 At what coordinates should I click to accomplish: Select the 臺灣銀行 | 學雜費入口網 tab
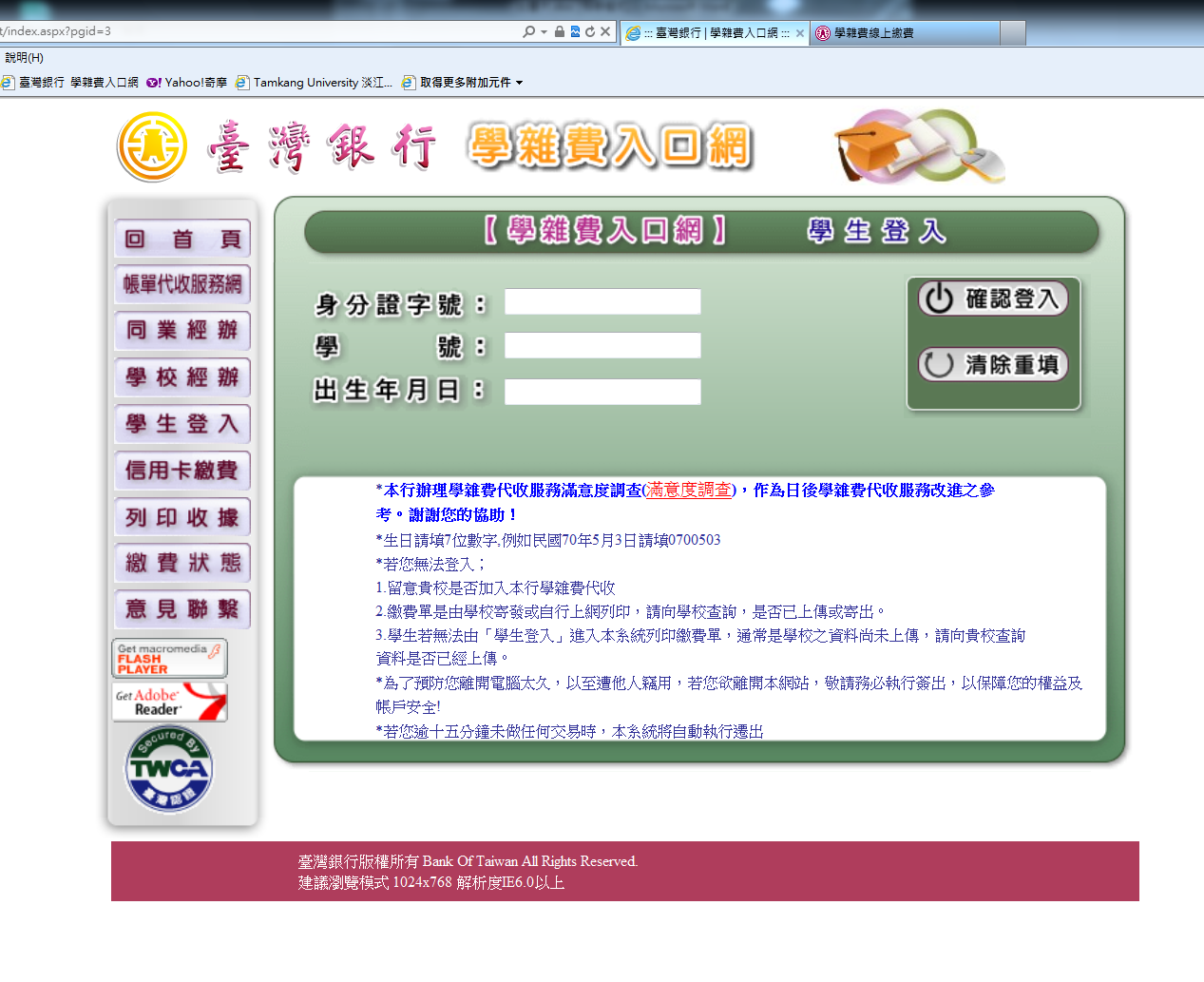[x=715, y=33]
